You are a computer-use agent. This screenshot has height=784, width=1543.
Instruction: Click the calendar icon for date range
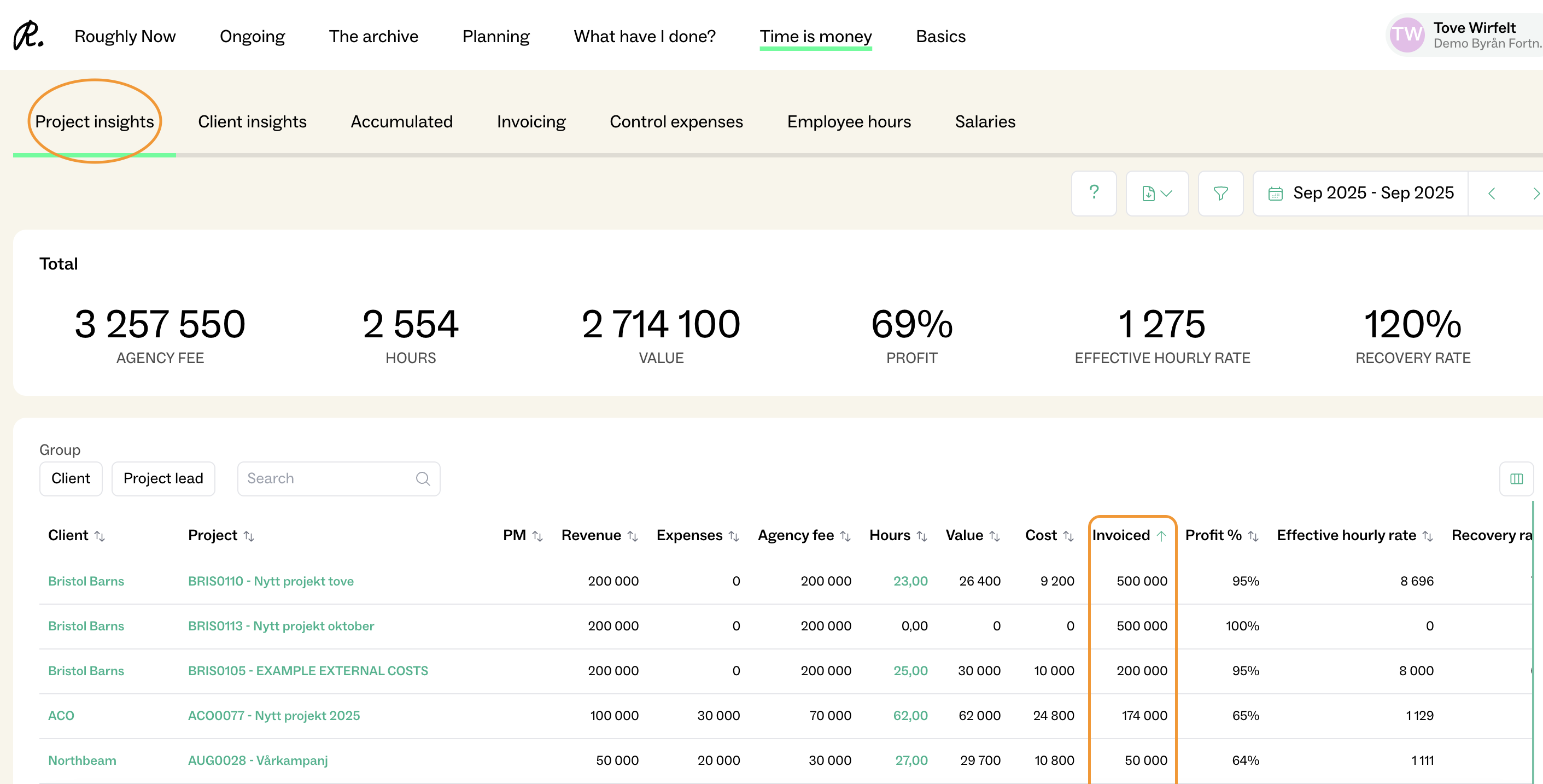[1275, 194]
